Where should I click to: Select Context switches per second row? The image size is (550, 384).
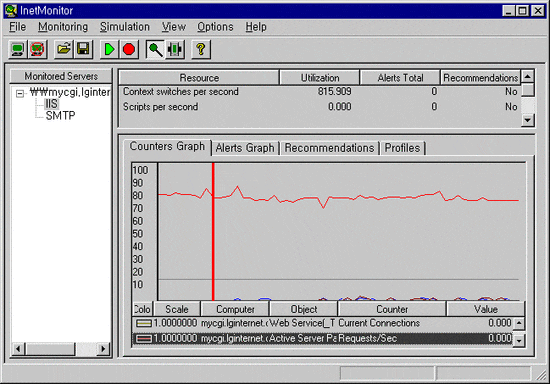[320, 92]
